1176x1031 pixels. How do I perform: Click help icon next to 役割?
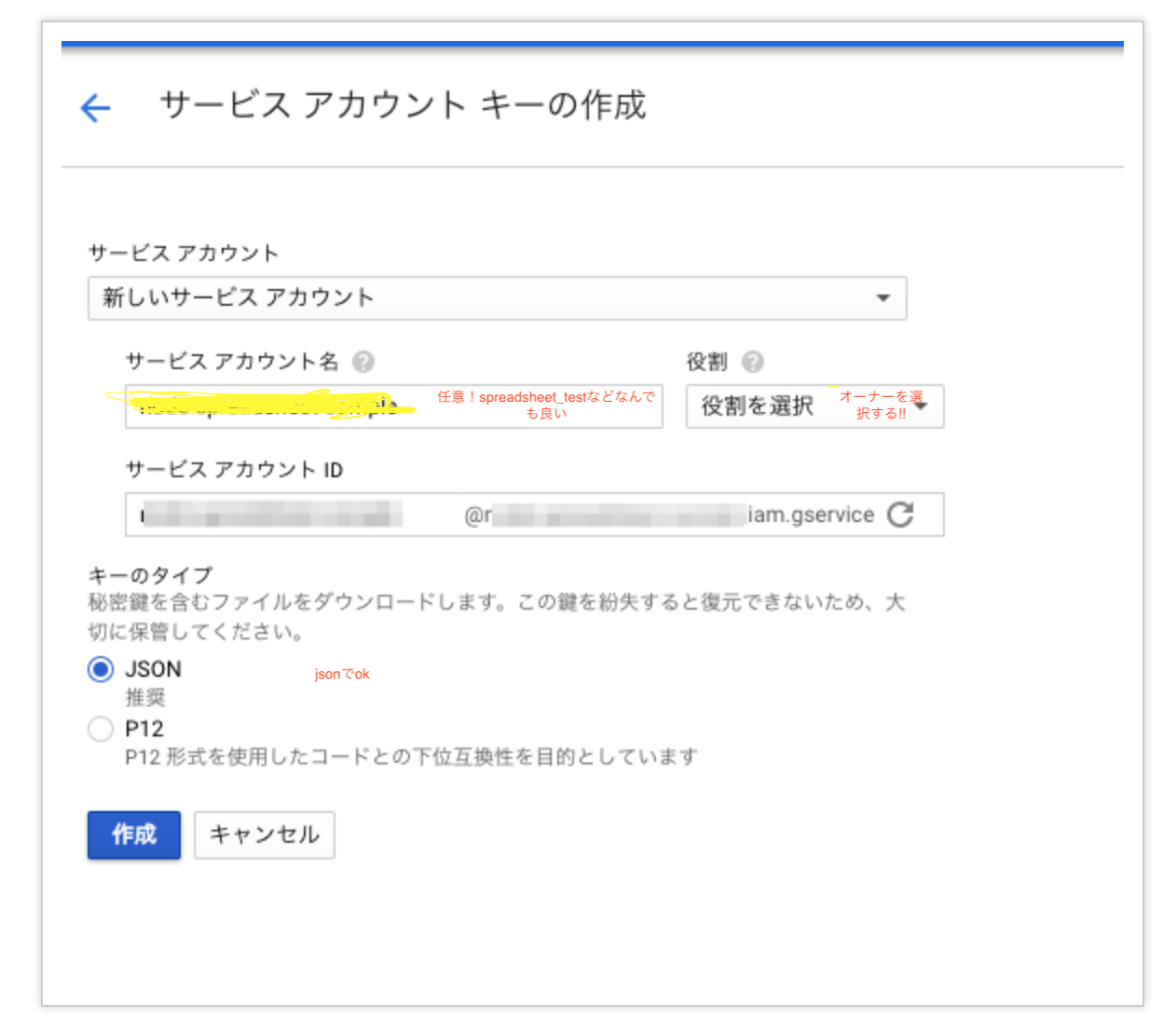point(753,362)
